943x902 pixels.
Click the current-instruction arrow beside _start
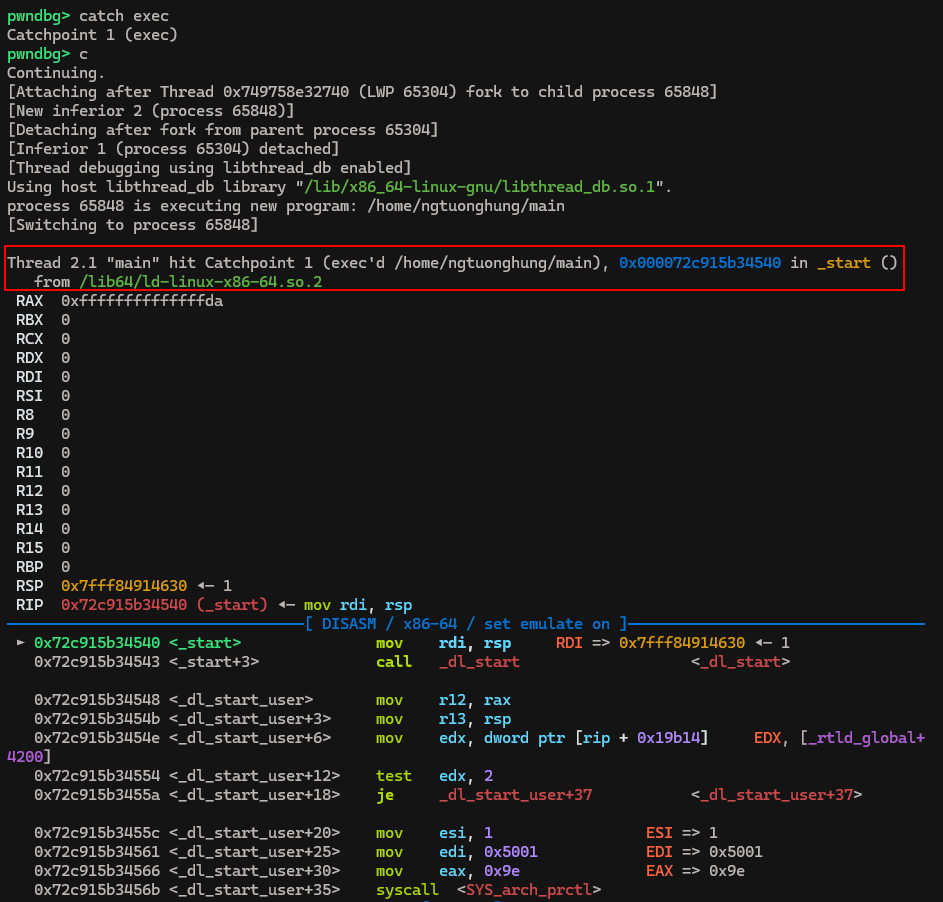[21, 642]
